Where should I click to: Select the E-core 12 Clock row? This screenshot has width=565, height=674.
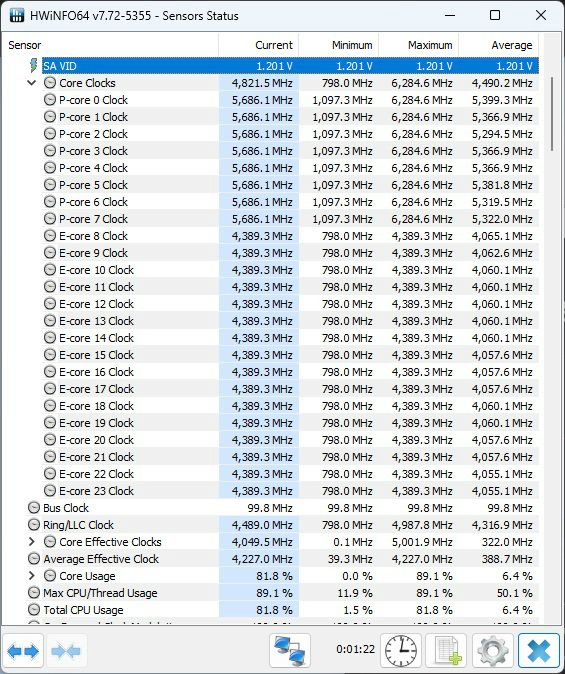pyautogui.click(x=290, y=303)
